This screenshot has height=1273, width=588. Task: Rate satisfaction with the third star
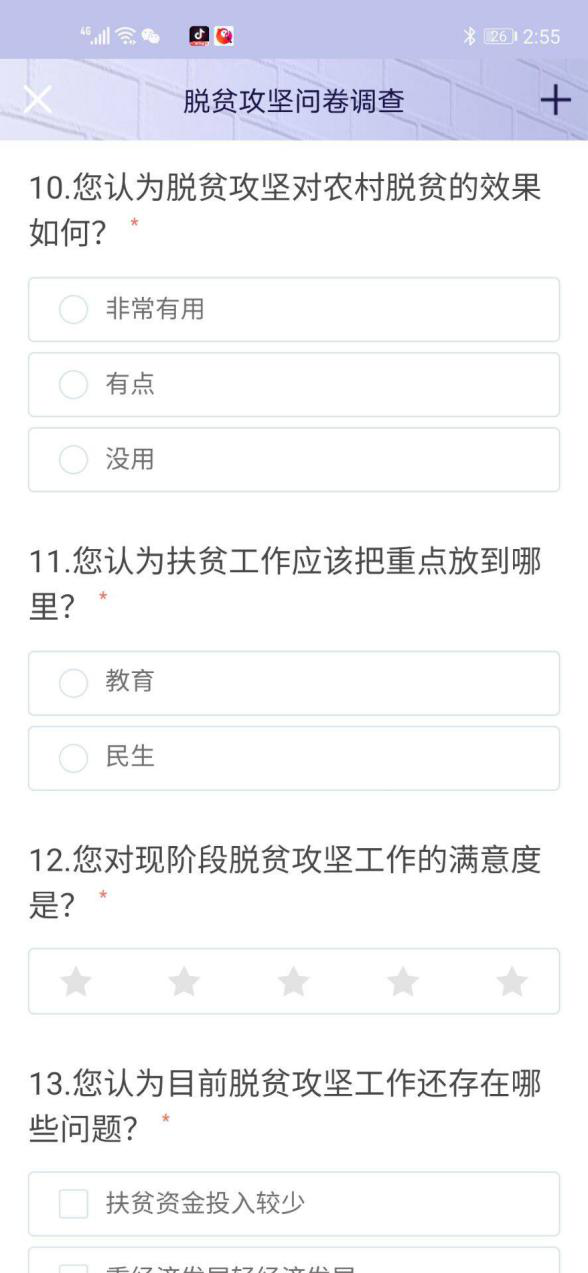(x=293, y=981)
